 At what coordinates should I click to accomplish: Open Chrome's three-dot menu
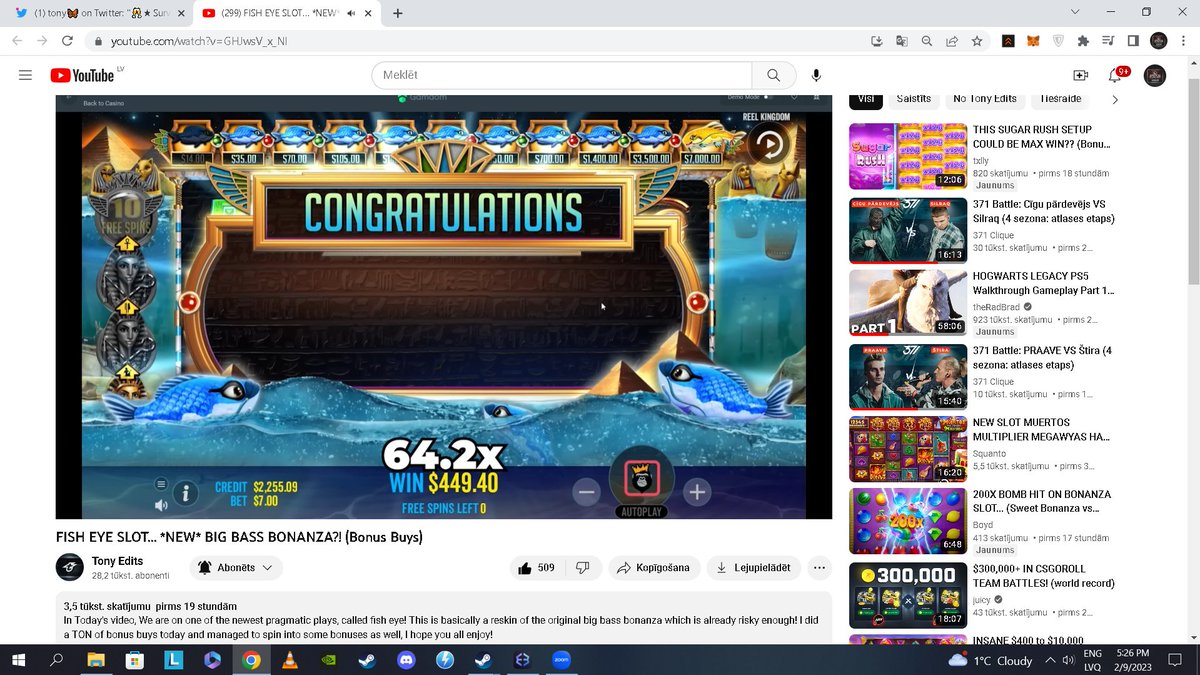1184,41
